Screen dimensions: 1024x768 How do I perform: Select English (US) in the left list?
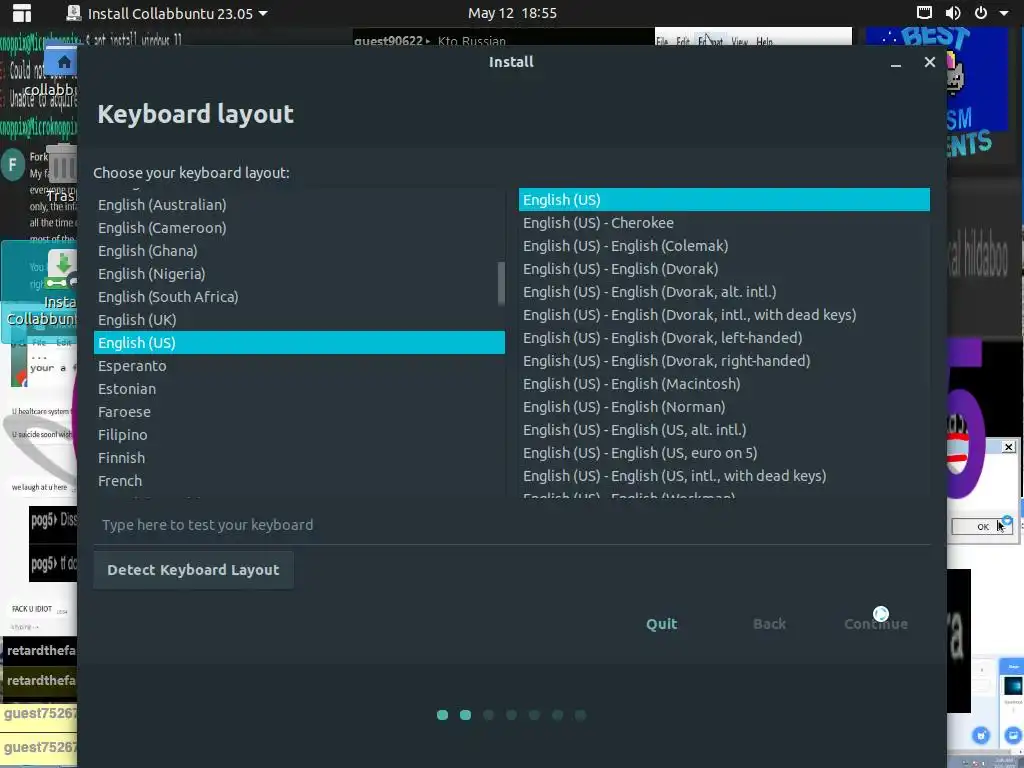point(299,342)
